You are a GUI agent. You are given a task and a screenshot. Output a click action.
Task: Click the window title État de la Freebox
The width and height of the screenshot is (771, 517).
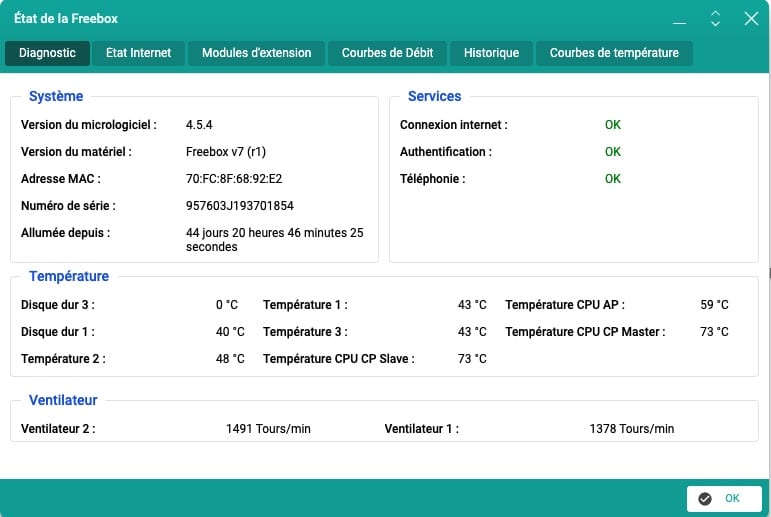(x=66, y=19)
